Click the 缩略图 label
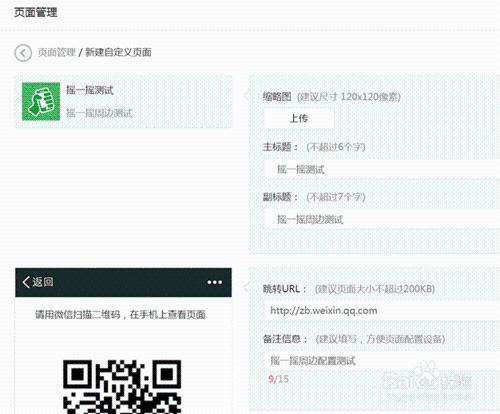 (277, 97)
